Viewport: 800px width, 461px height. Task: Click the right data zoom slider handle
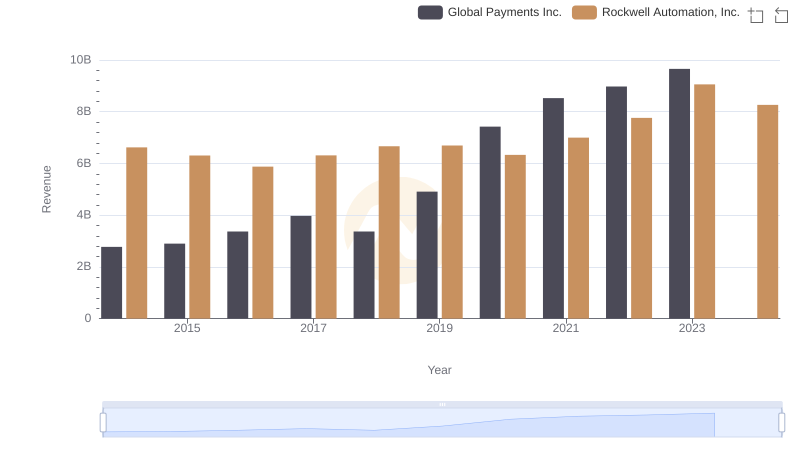782,423
